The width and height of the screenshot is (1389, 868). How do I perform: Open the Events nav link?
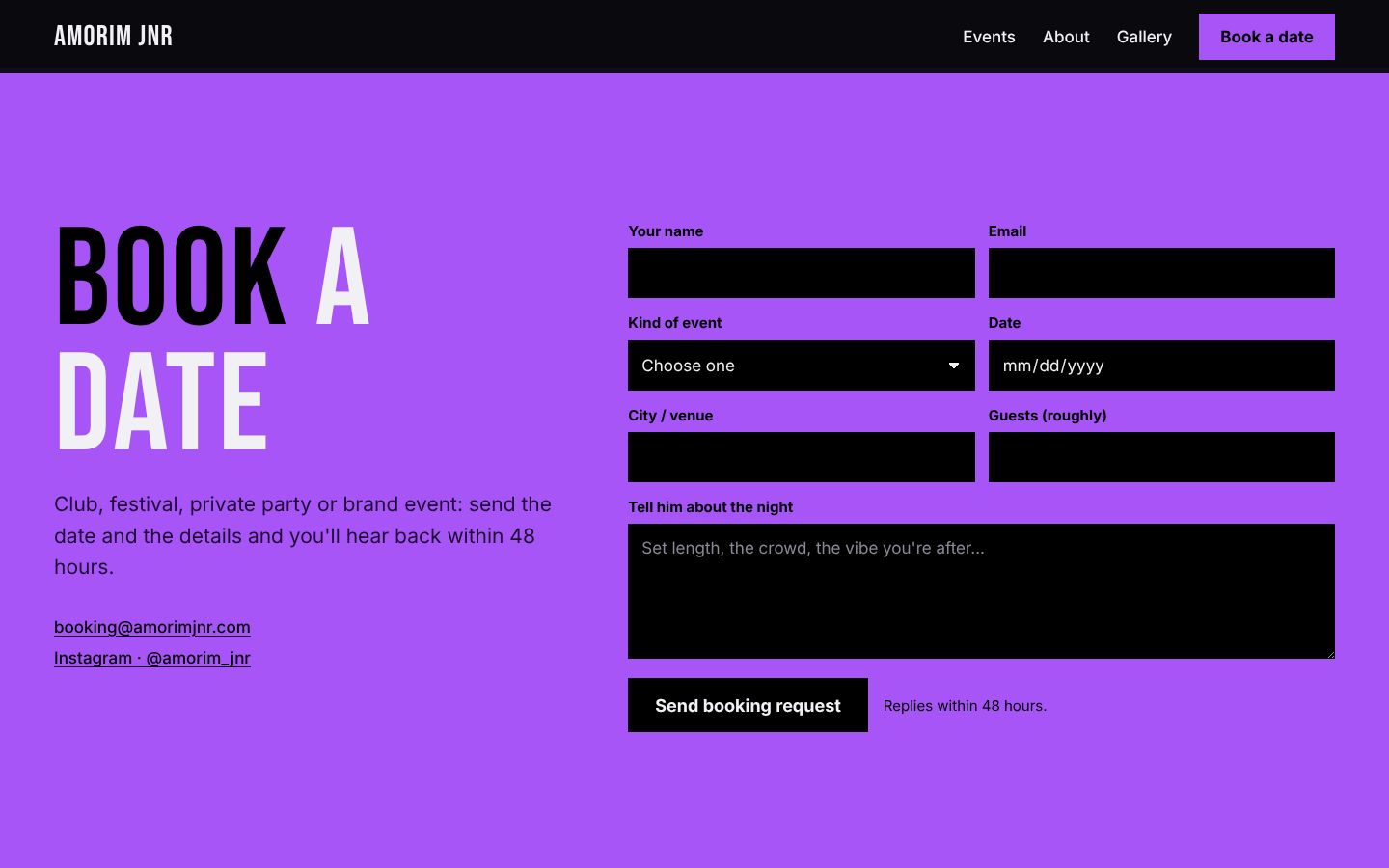pyautogui.click(x=989, y=37)
